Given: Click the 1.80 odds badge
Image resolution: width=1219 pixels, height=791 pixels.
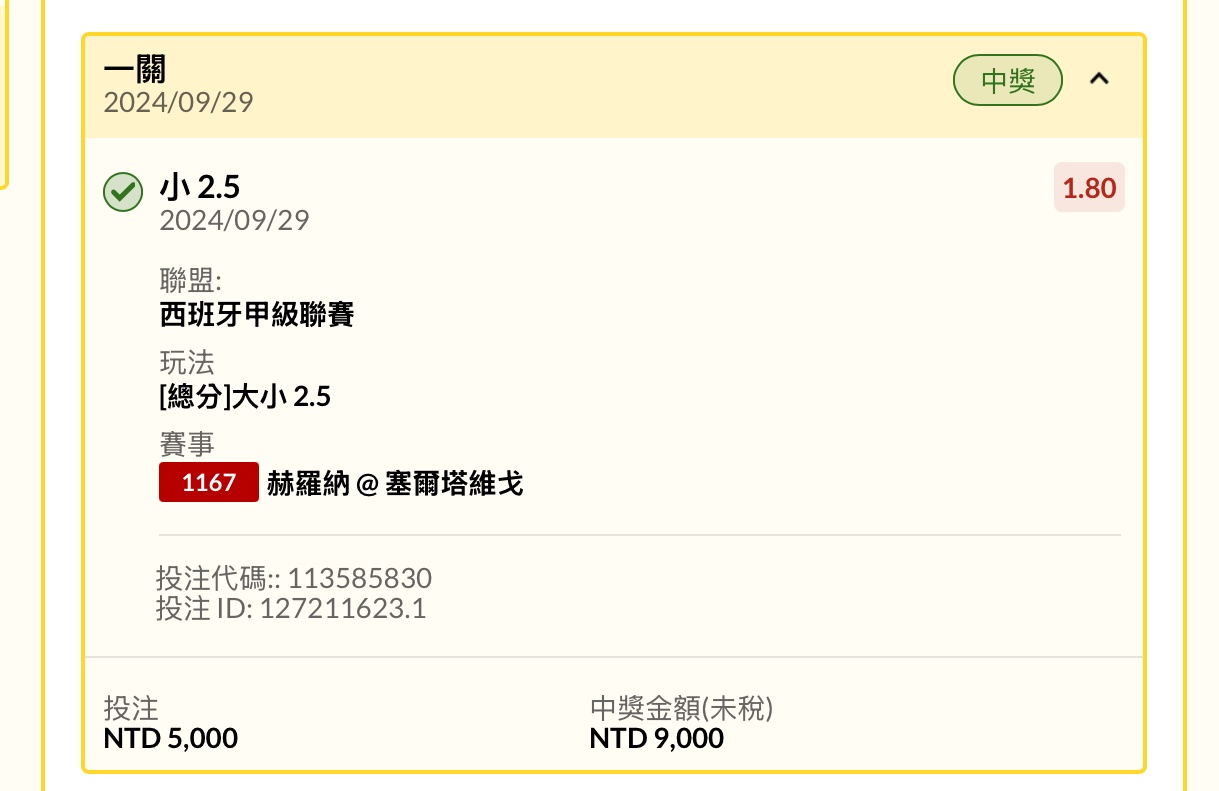Looking at the screenshot, I should click(1089, 188).
